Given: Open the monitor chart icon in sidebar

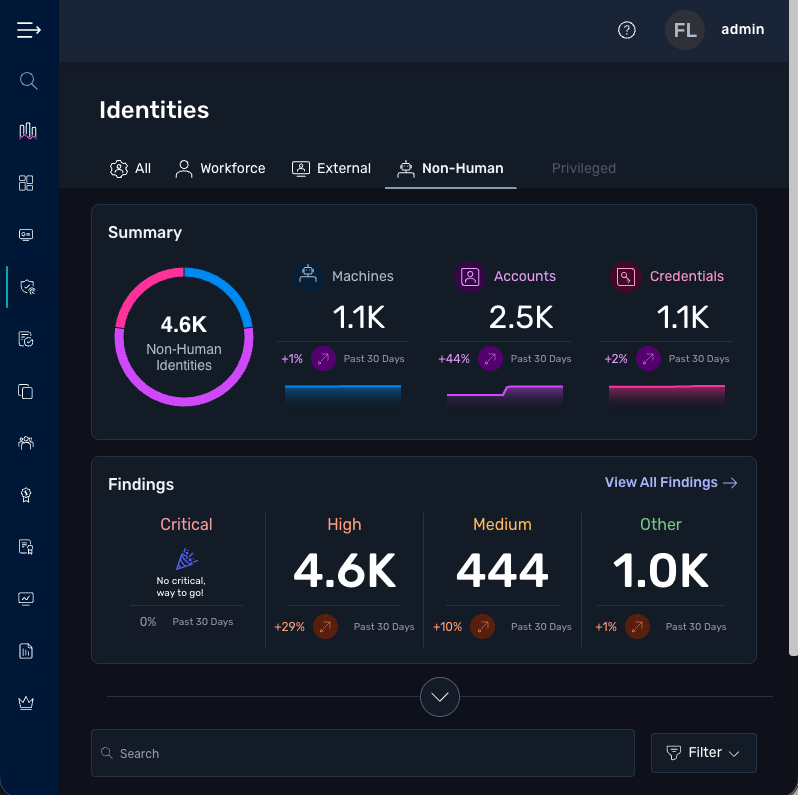Looking at the screenshot, I should click(27, 599).
